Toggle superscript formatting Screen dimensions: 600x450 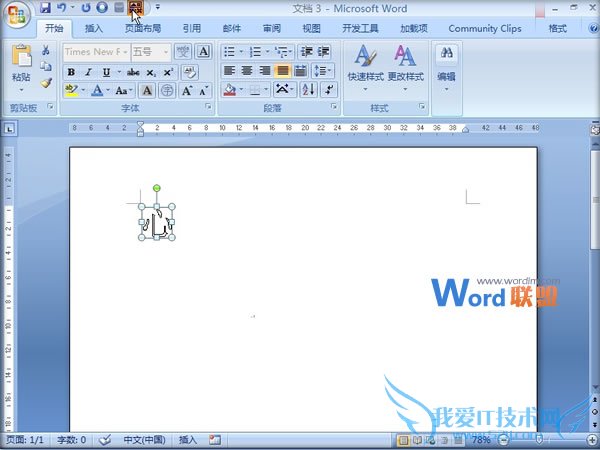(x=168, y=72)
